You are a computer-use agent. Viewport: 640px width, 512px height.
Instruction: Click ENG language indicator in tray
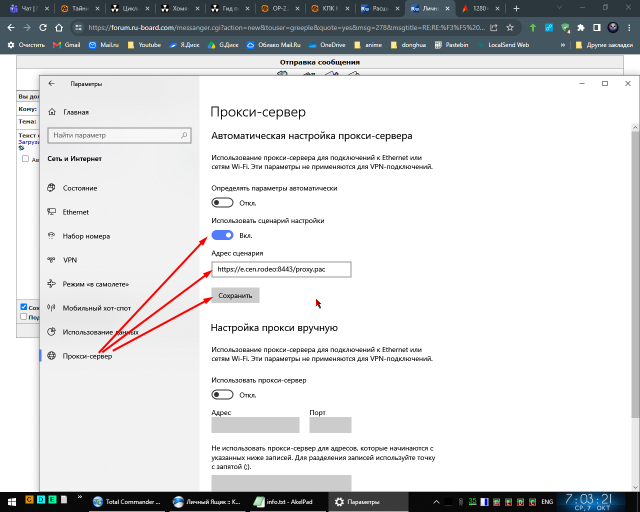pyautogui.click(x=547, y=502)
